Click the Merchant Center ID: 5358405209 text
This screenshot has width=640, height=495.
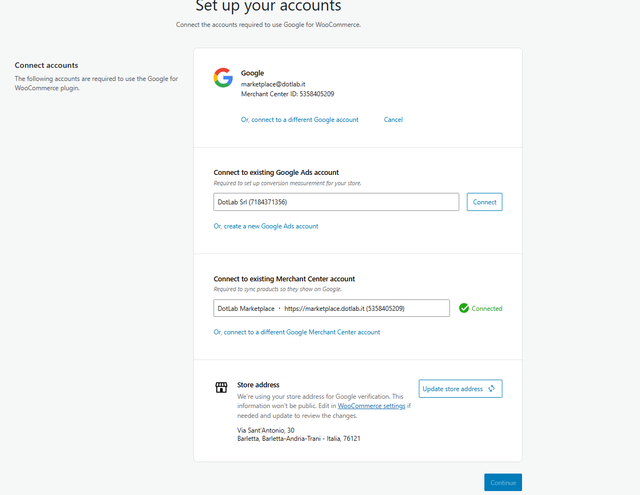(x=287, y=94)
